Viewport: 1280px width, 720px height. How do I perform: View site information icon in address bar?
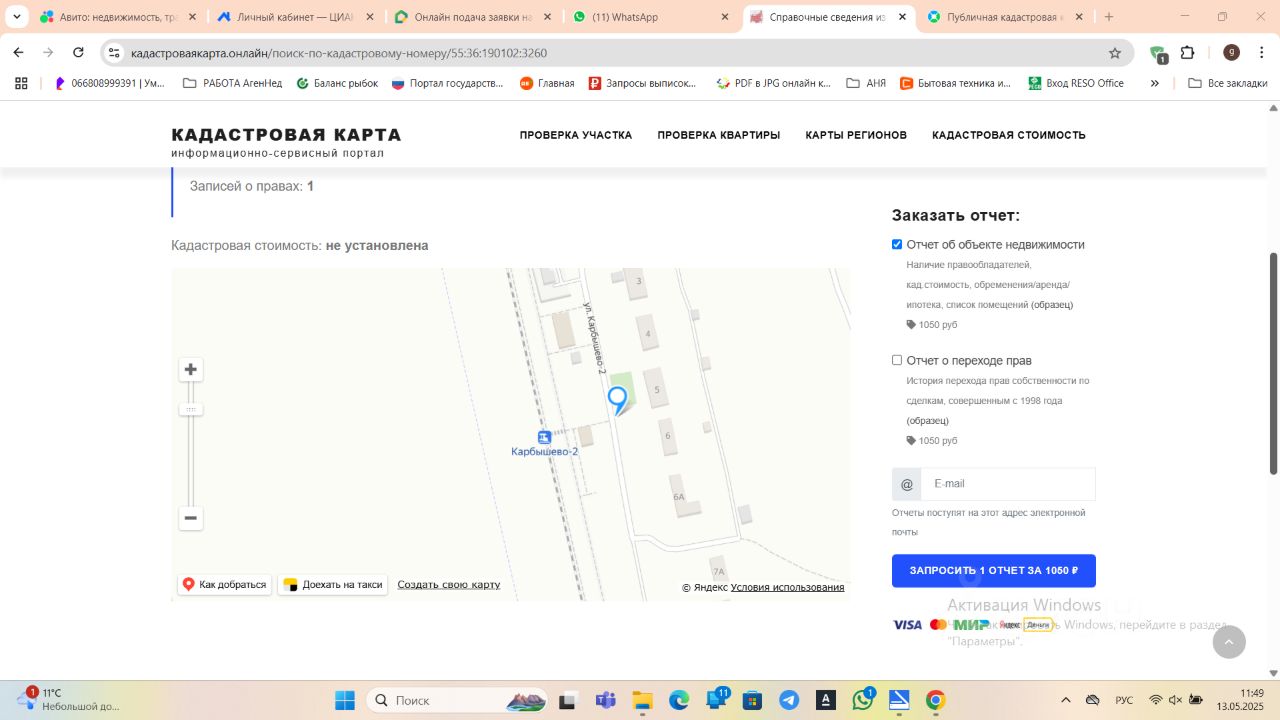click(x=114, y=53)
